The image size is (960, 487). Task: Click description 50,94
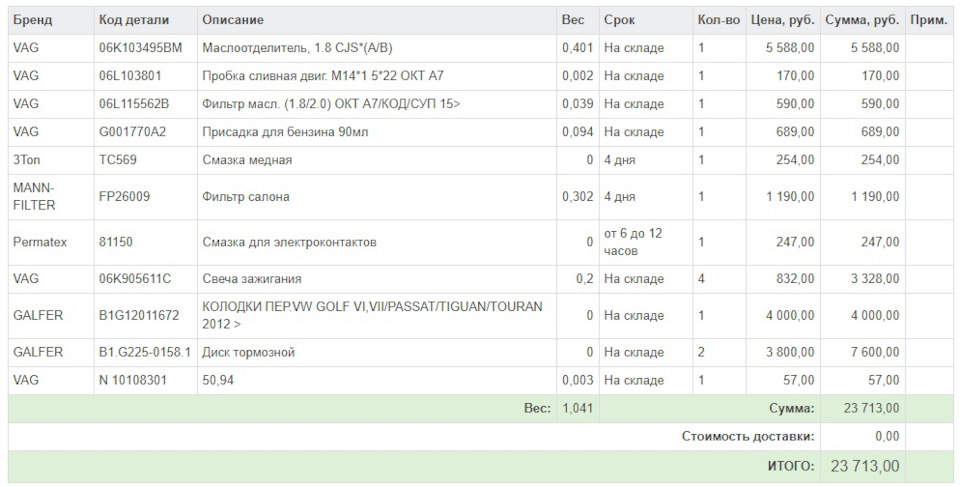coord(218,380)
